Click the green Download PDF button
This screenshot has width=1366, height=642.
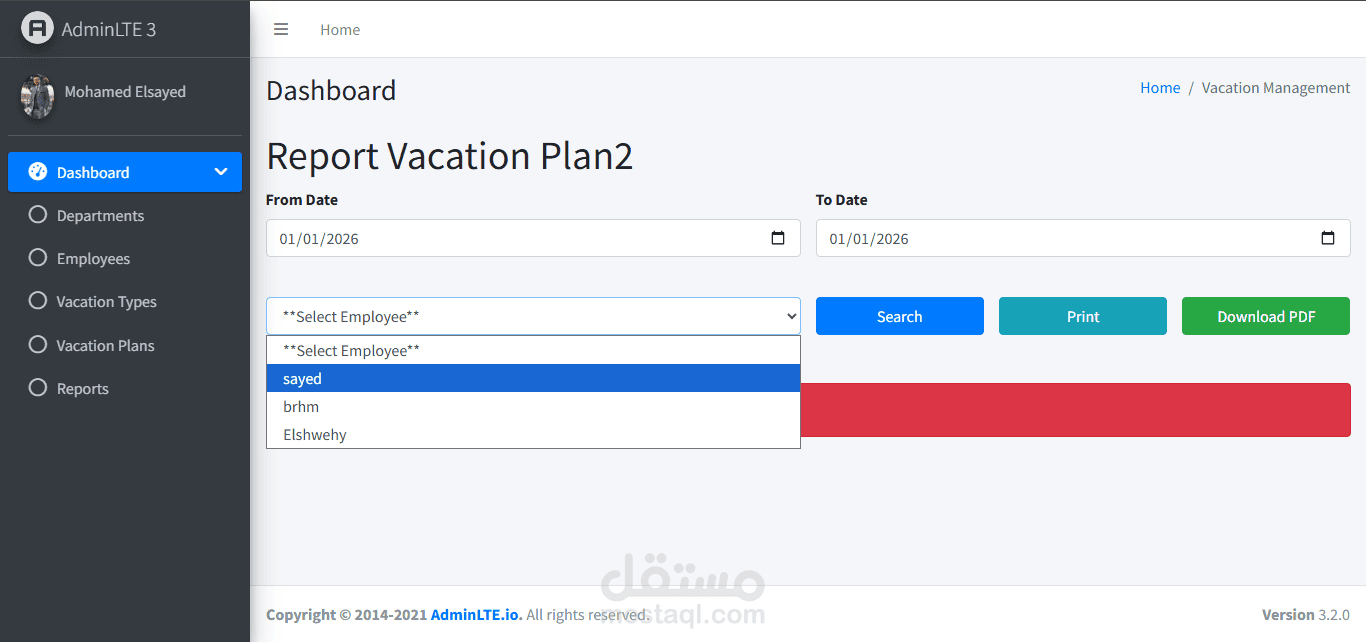pyautogui.click(x=1266, y=316)
